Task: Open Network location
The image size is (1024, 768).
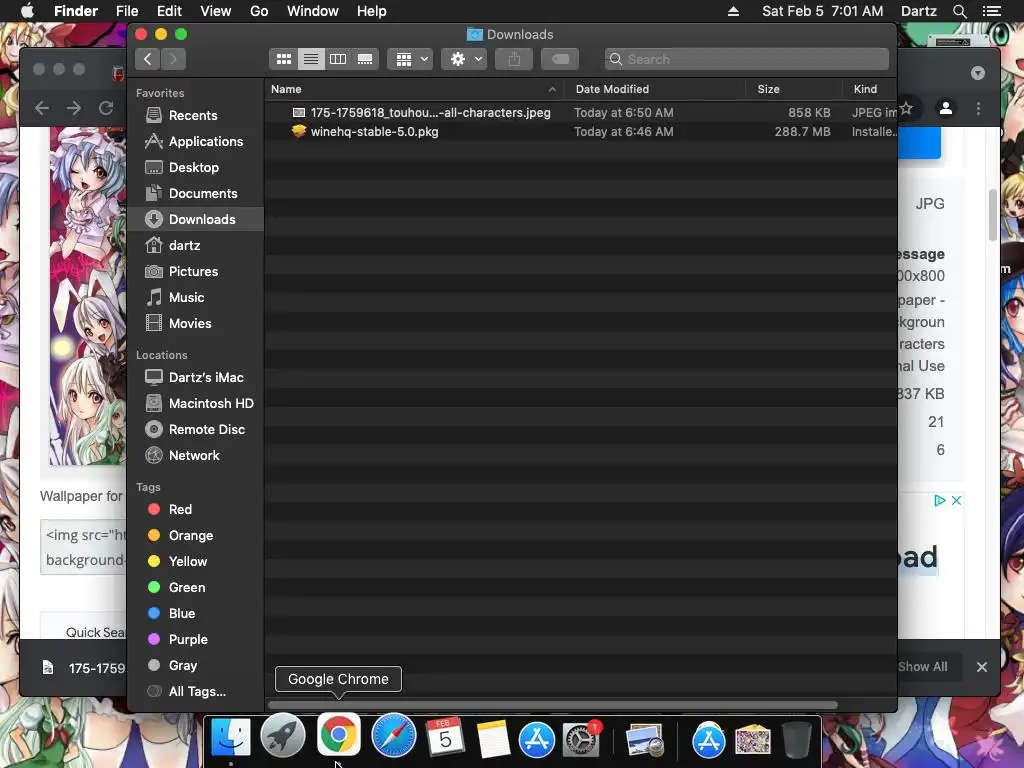Action: pyautogui.click(x=196, y=456)
